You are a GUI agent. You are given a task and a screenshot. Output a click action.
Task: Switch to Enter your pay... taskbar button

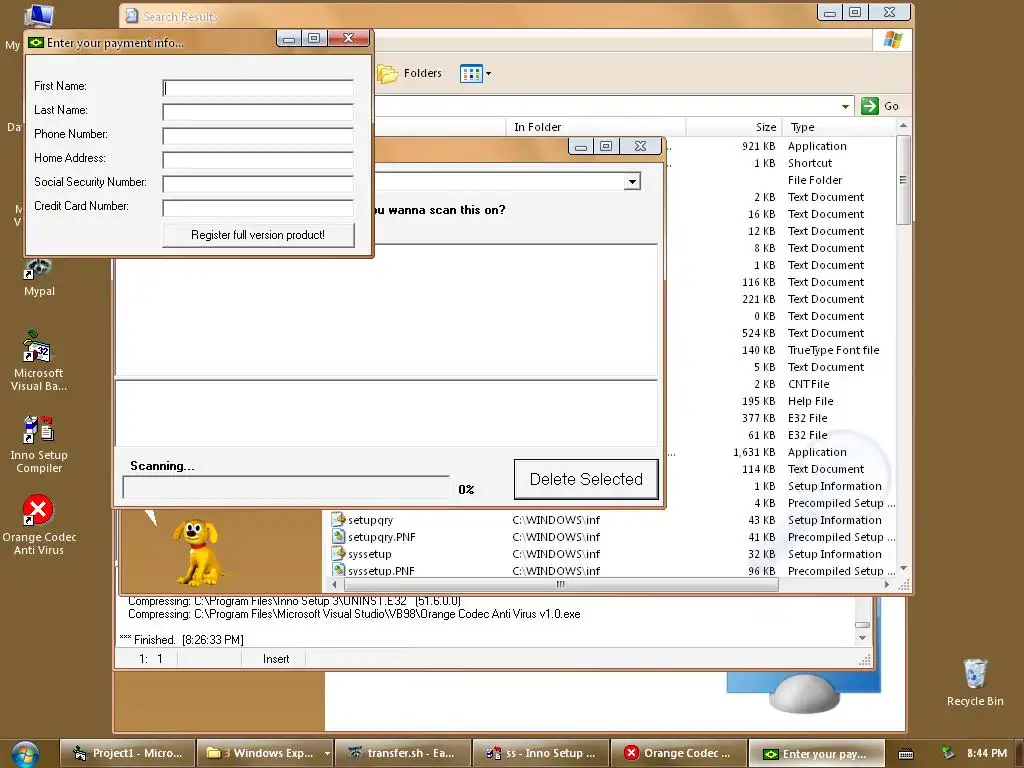coord(816,754)
